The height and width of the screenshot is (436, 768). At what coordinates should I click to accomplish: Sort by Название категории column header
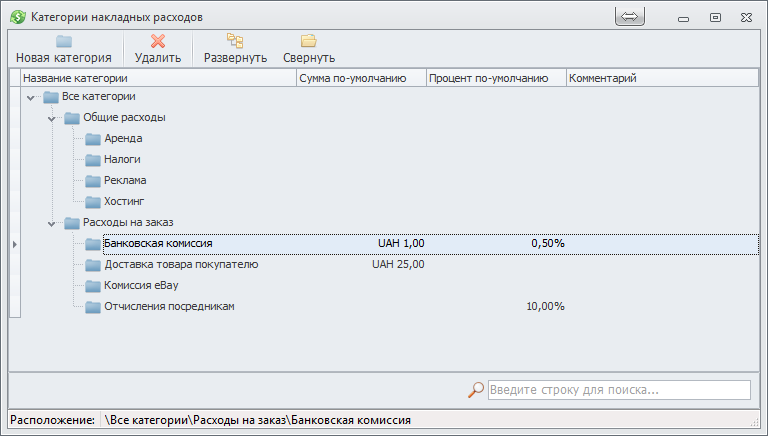tap(156, 78)
